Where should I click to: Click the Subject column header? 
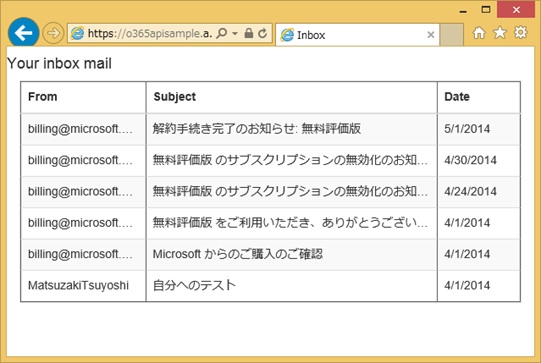(292, 97)
